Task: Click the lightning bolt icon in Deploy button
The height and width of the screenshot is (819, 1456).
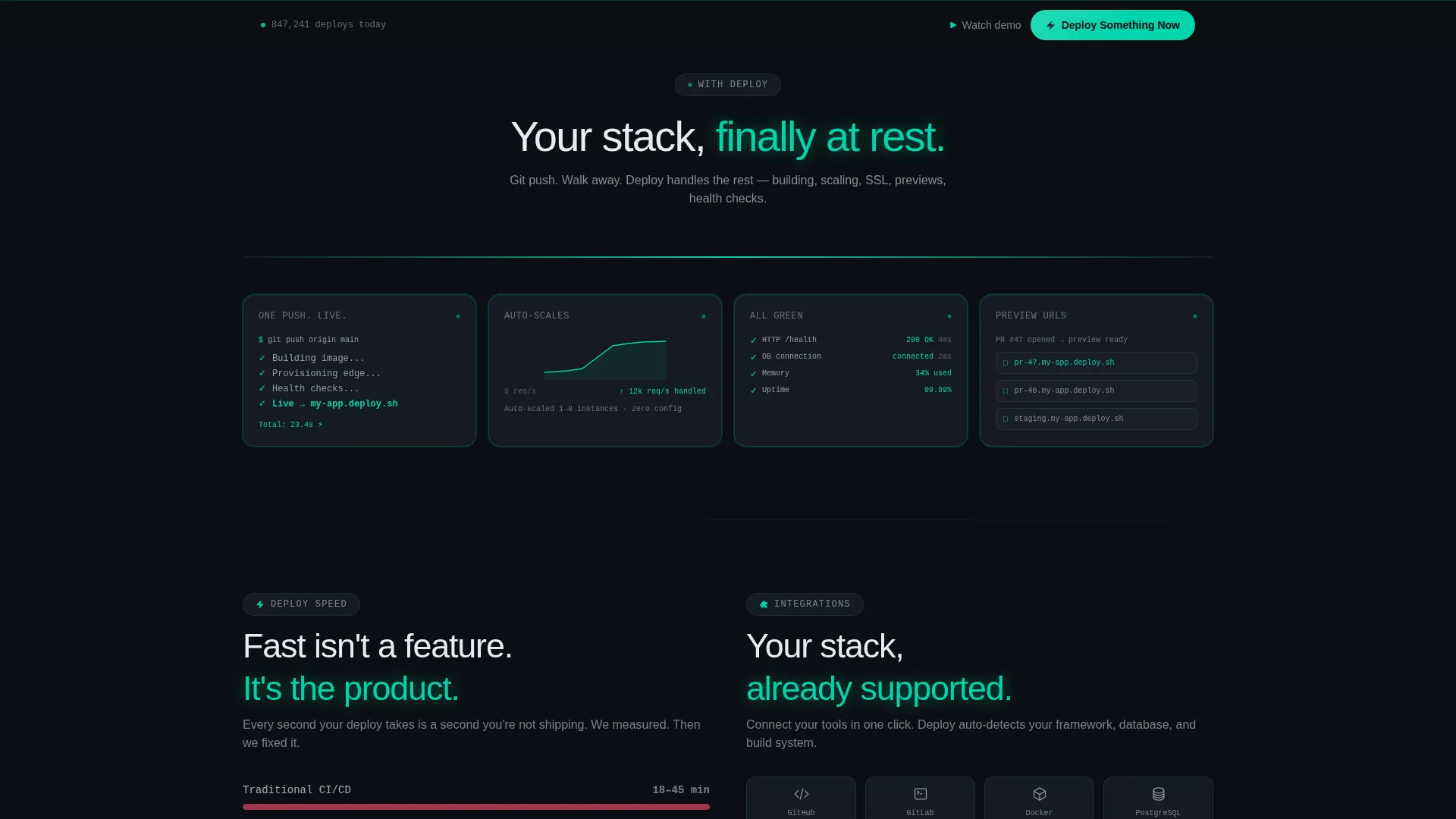Action: tap(1051, 25)
